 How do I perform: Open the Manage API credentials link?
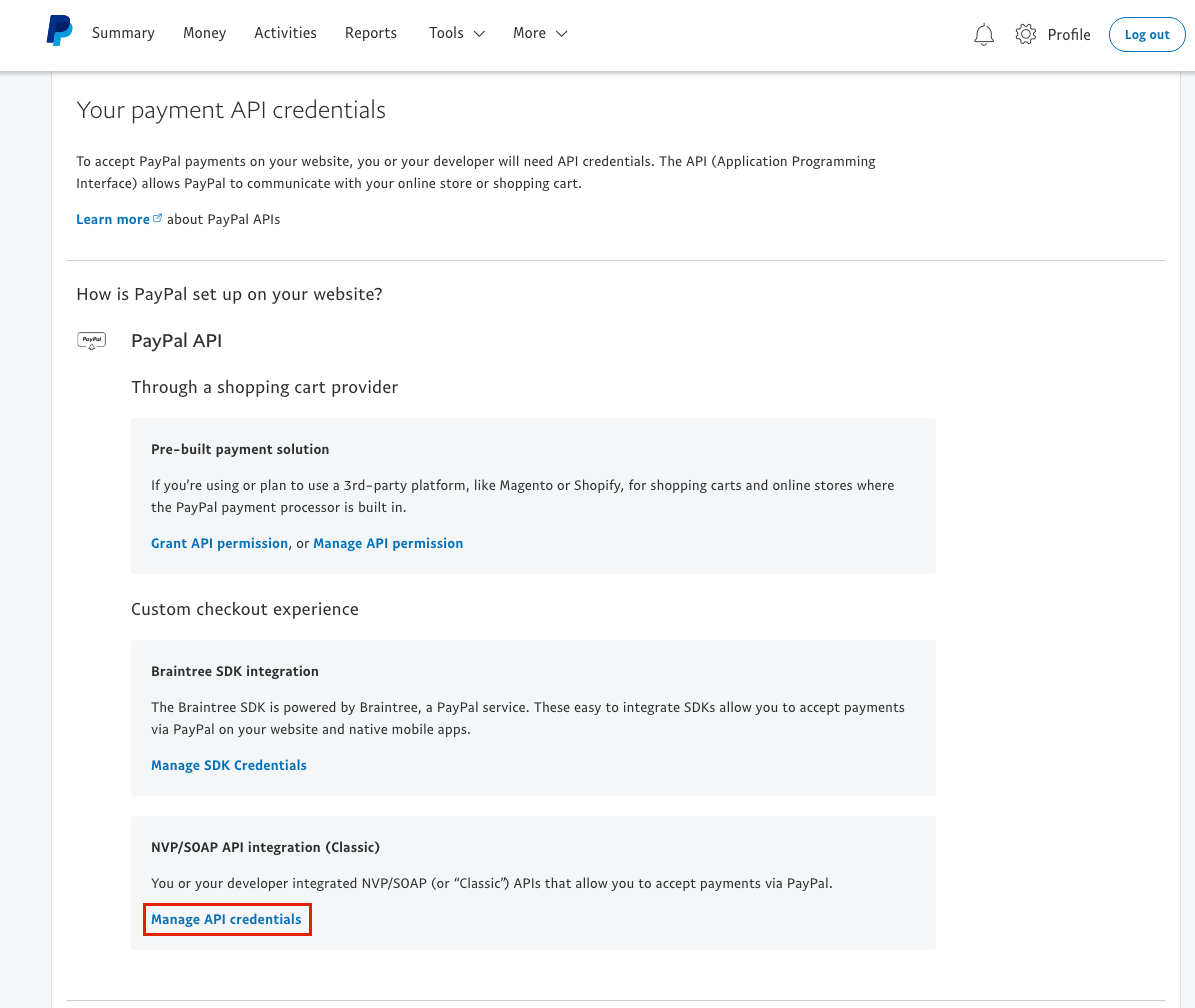tap(226, 919)
